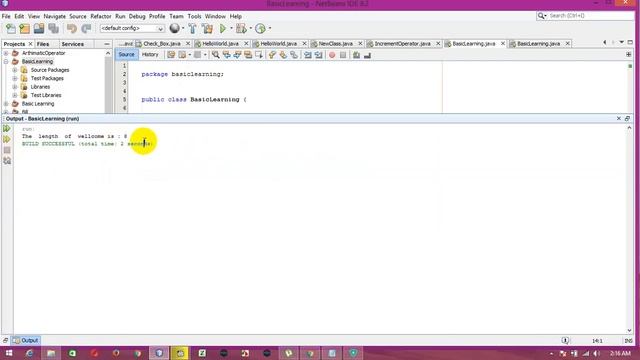Click the Re-run icon in Output panel

tap(7, 129)
